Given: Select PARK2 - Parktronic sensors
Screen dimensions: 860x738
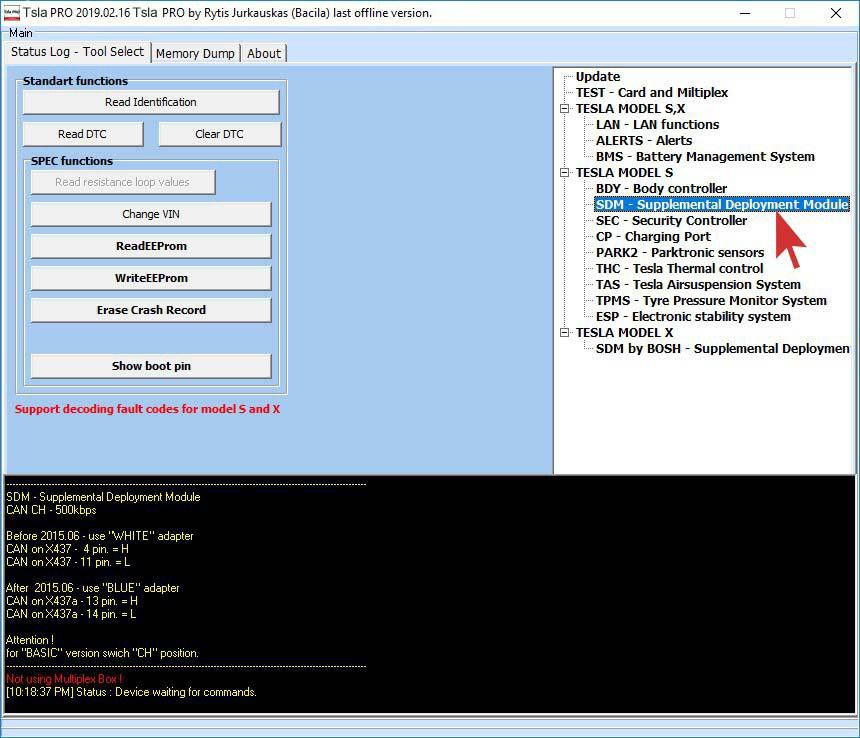Looking at the screenshot, I should click(680, 253).
